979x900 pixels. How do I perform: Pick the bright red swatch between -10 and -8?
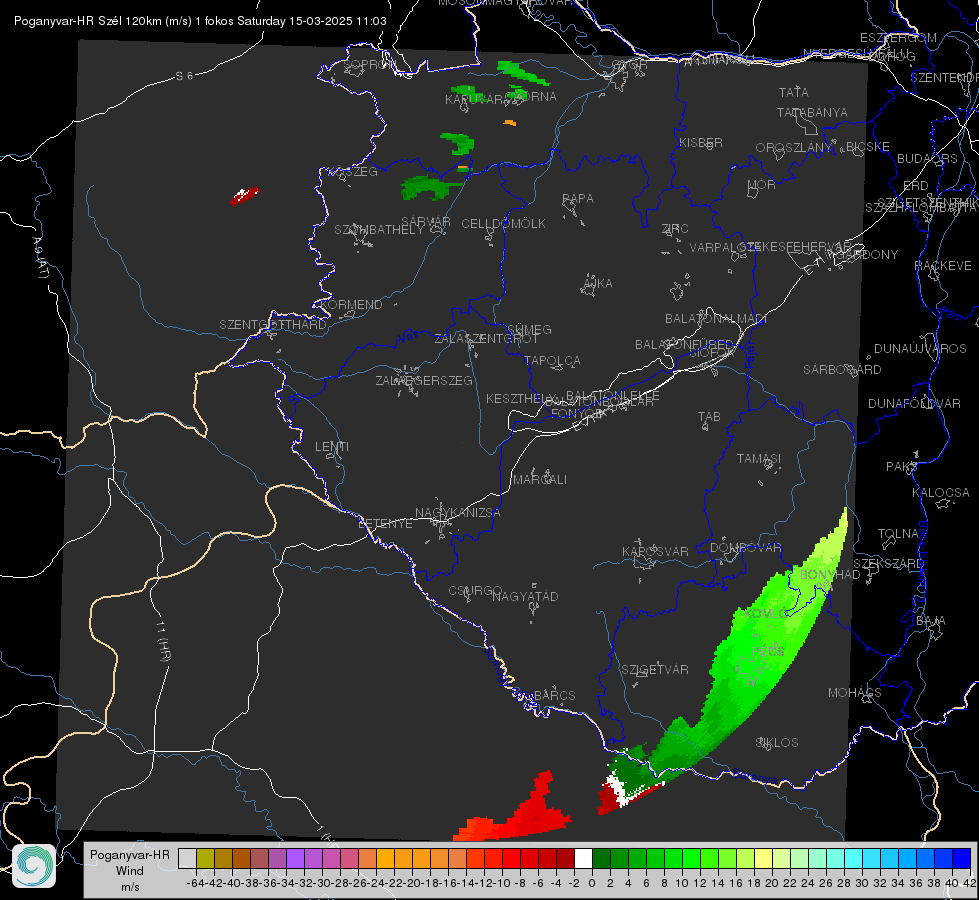[x=511, y=858]
